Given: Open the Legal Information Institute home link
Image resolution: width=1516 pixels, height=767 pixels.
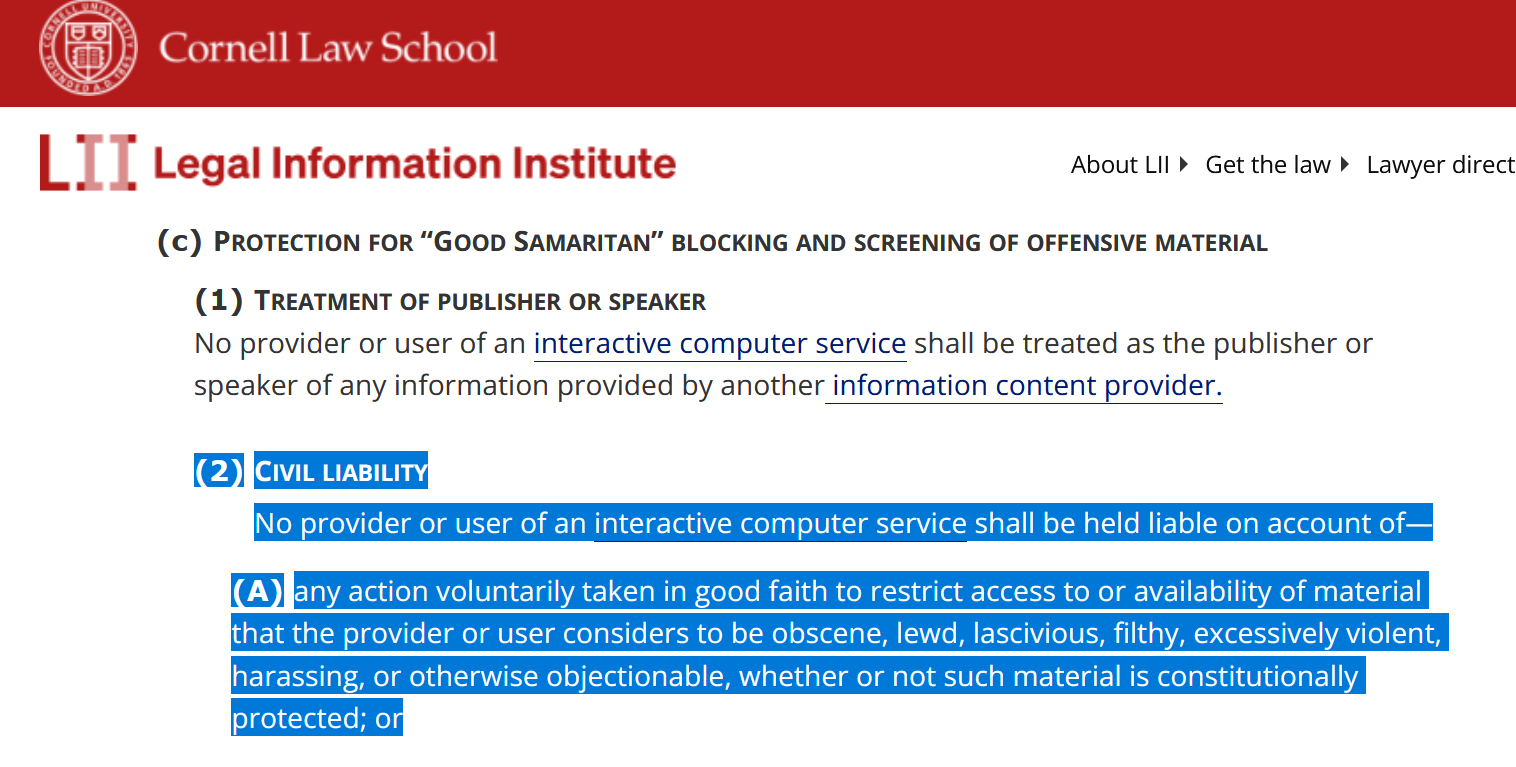Looking at the screenshot, I should [414, 164].
